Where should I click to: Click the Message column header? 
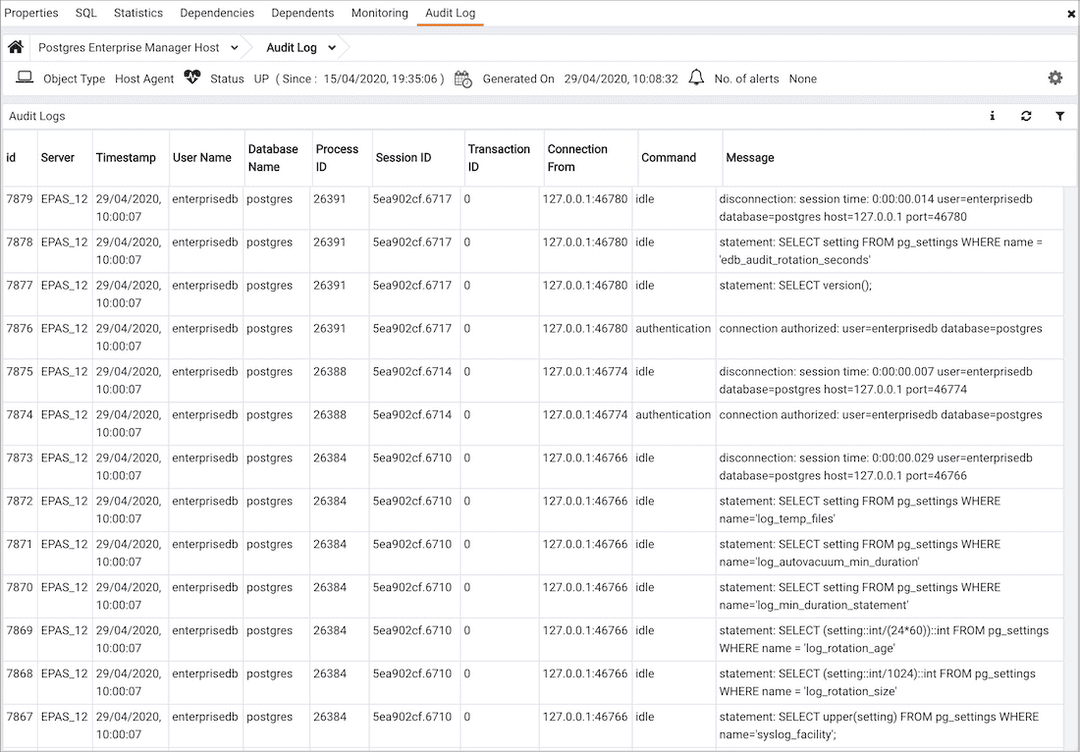(750, 157)
